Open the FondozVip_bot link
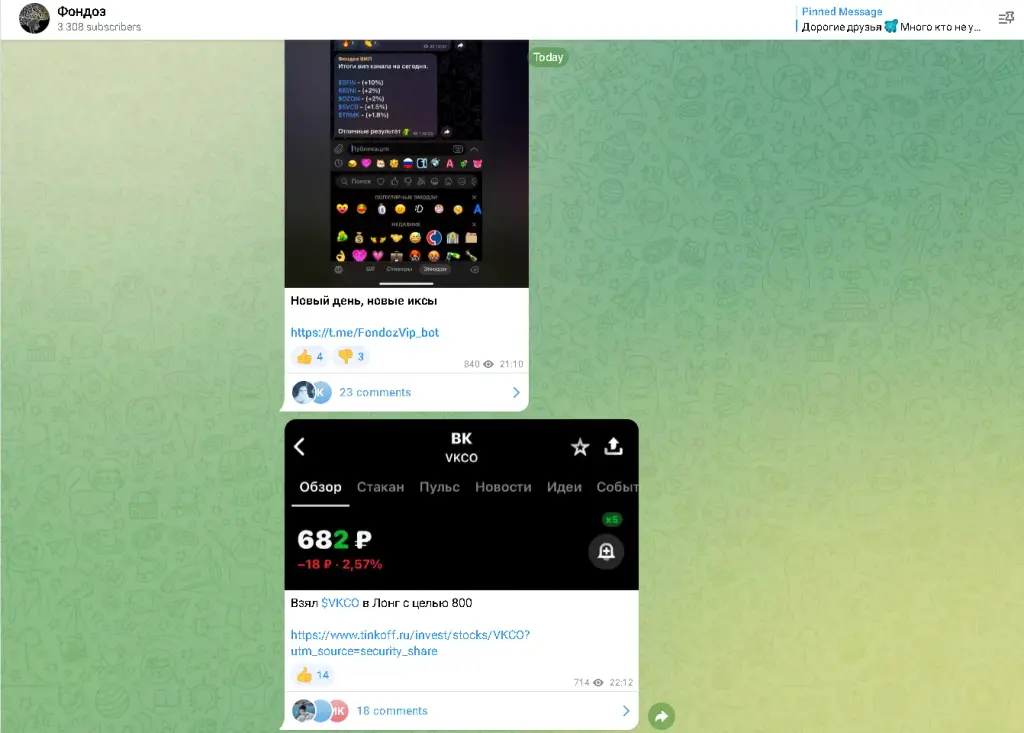This screenshot has width=1024, height=733. point(364,333)
